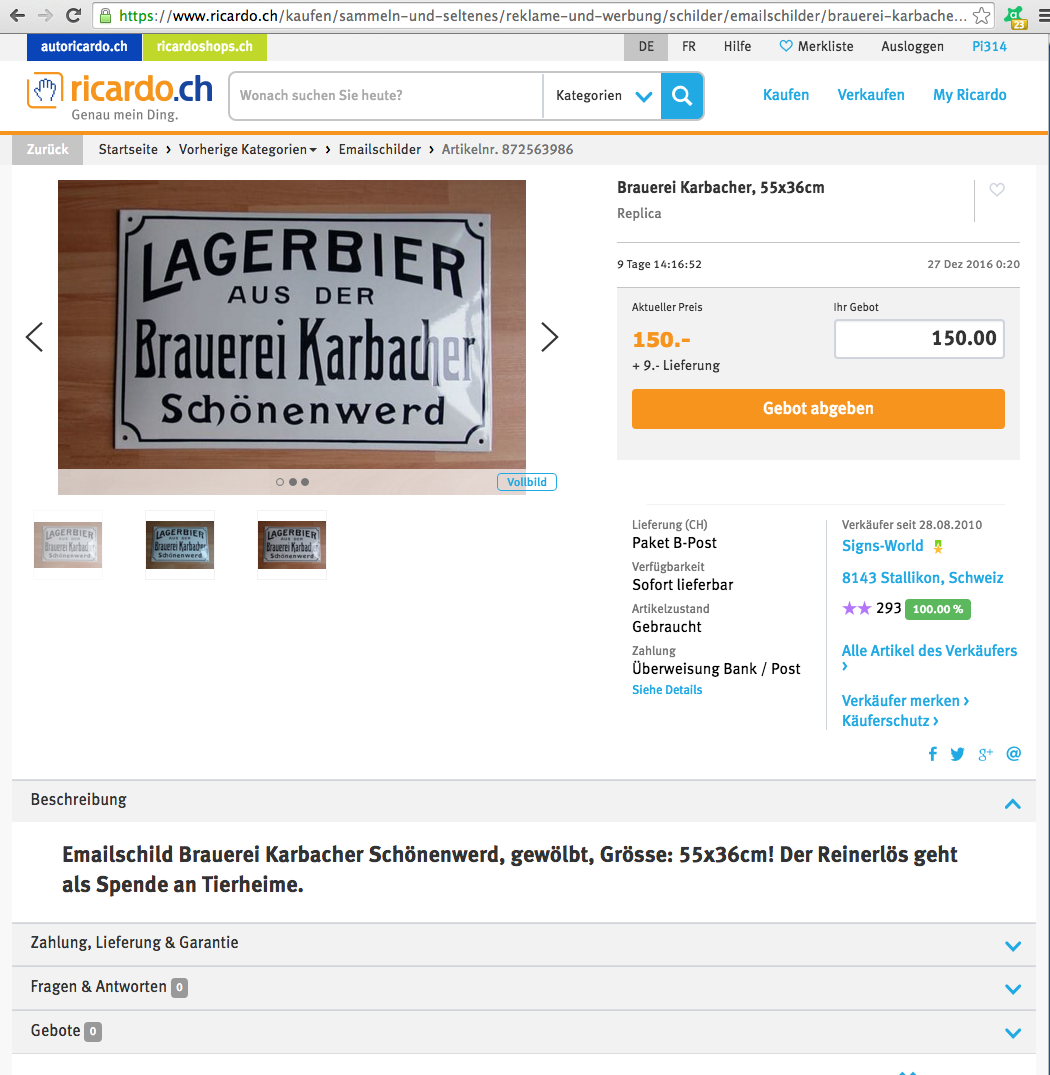Show next product image arrow

[x=549, y=337]
